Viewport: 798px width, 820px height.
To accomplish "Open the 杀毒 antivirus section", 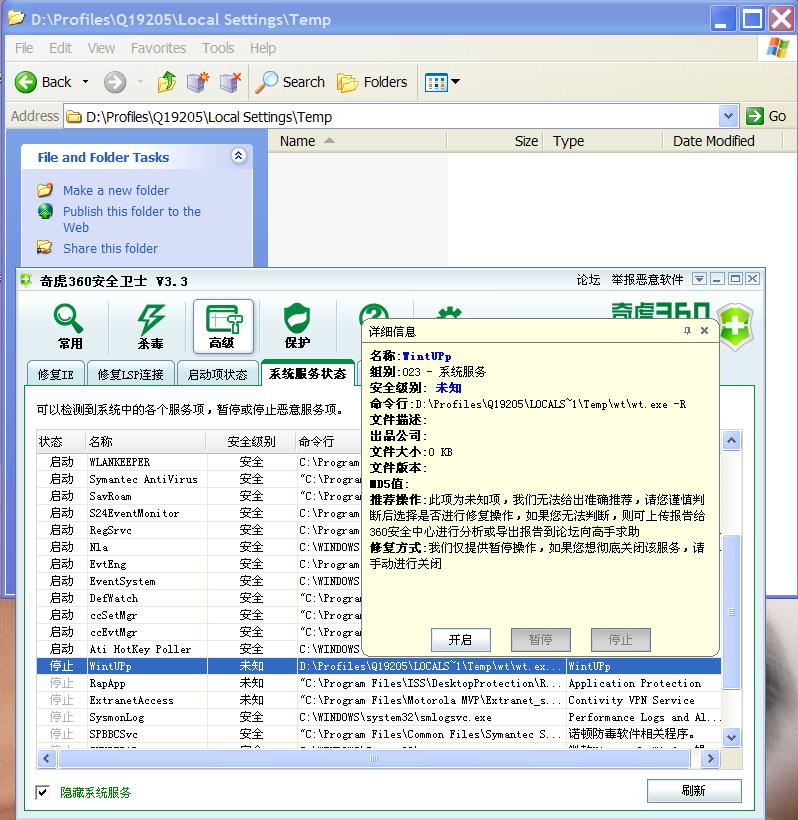I will (x=150, y=326).
